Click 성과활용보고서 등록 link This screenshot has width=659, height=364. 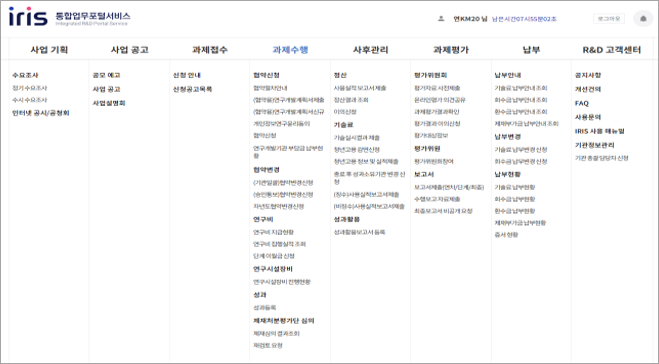[359, 232]
